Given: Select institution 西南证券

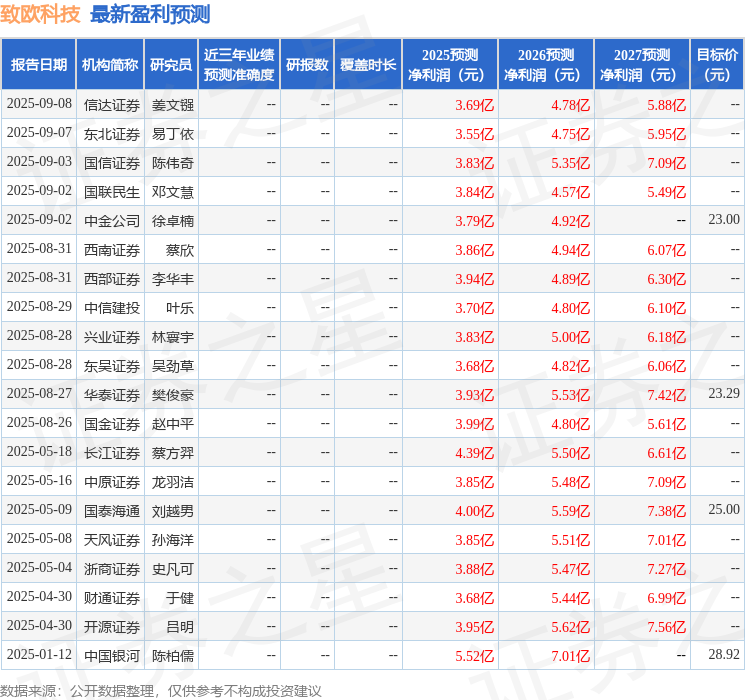Looking at the screenshot, I should coord(112,250).
